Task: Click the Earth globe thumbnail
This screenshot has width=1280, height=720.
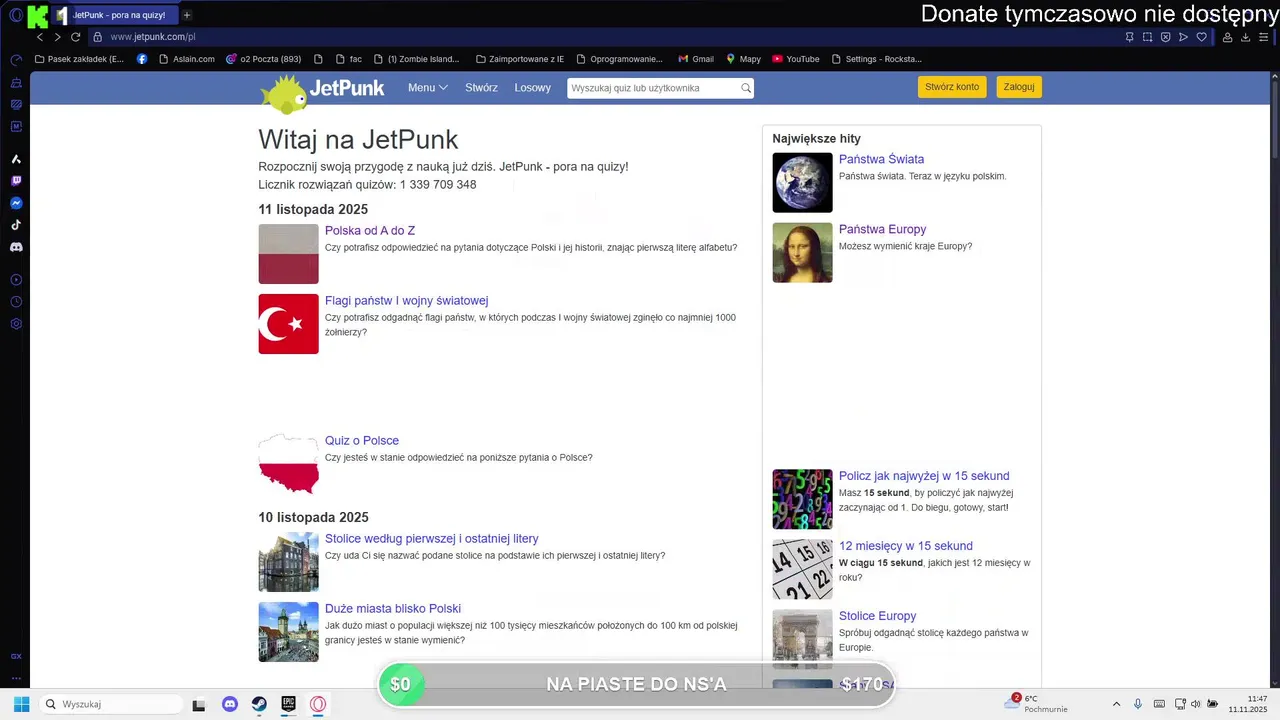Action: [x=802, y=183]
